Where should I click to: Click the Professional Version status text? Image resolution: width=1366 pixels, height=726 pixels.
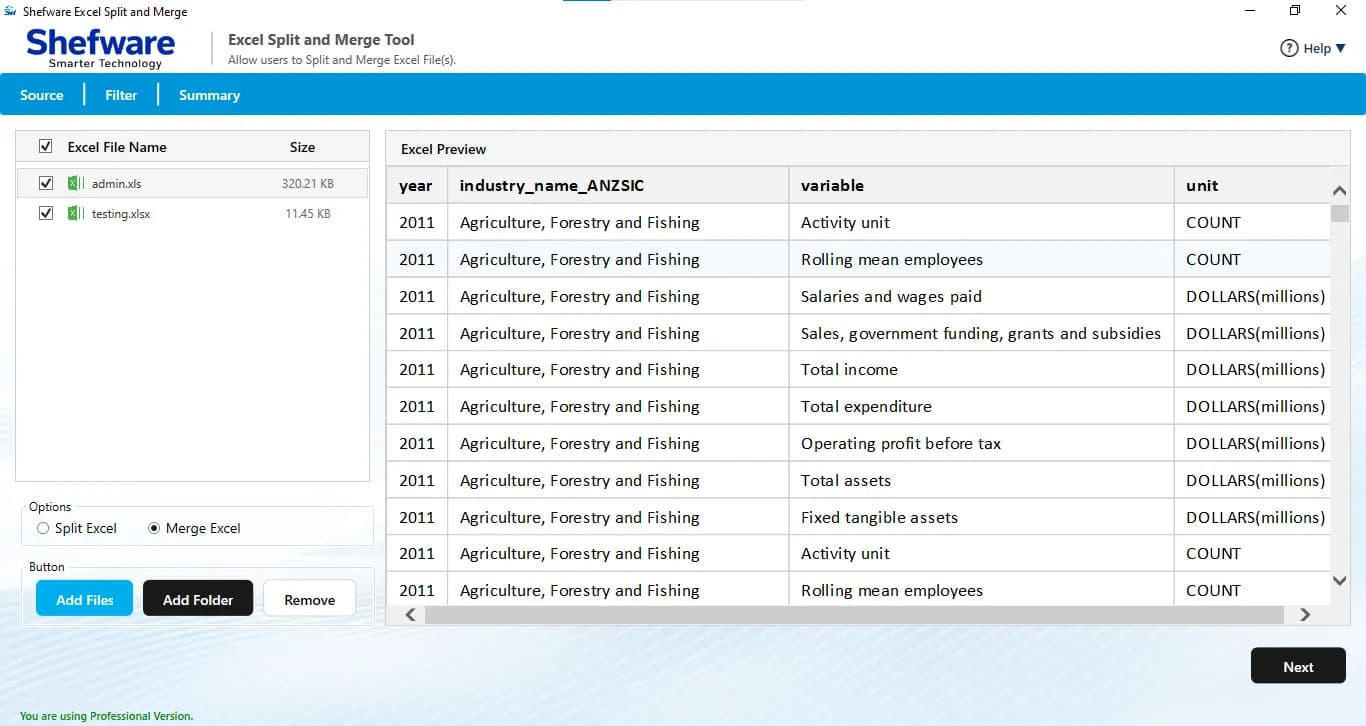click(106, 716)
